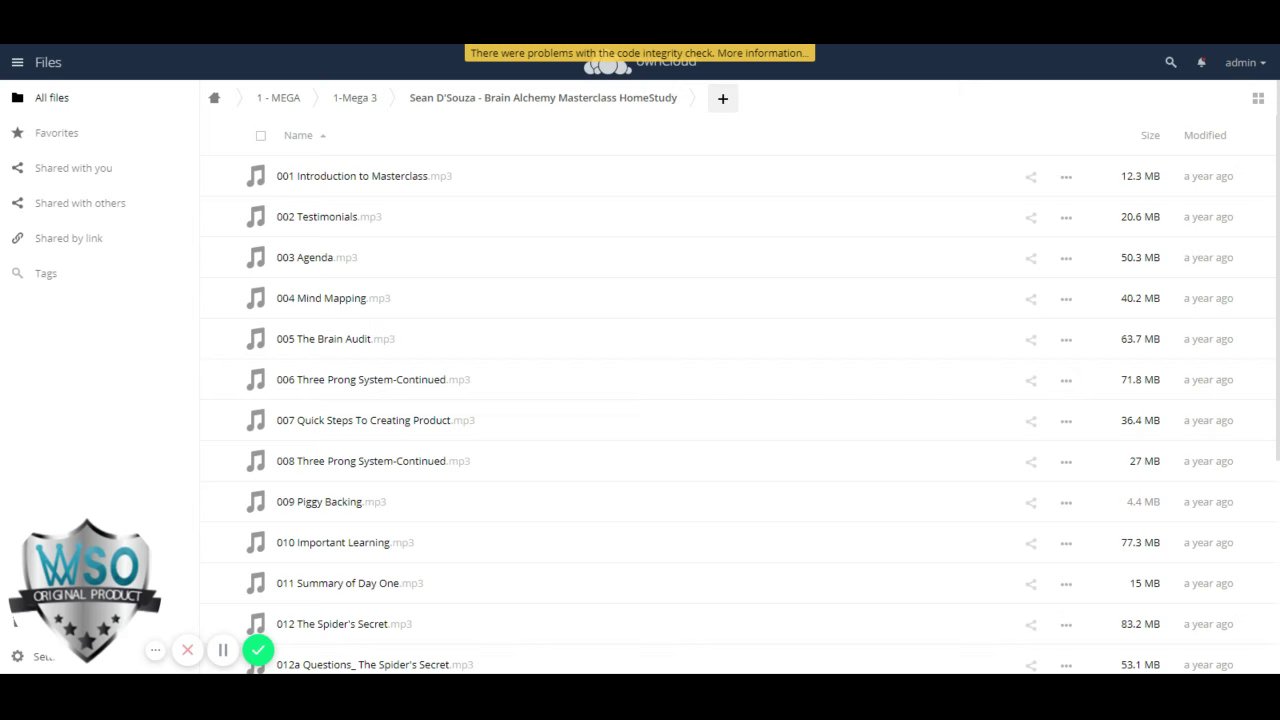This screenshot has height=720, width=1280.
Task: Click music note icon of 010 Important Learning
Action: coord(256,542)
